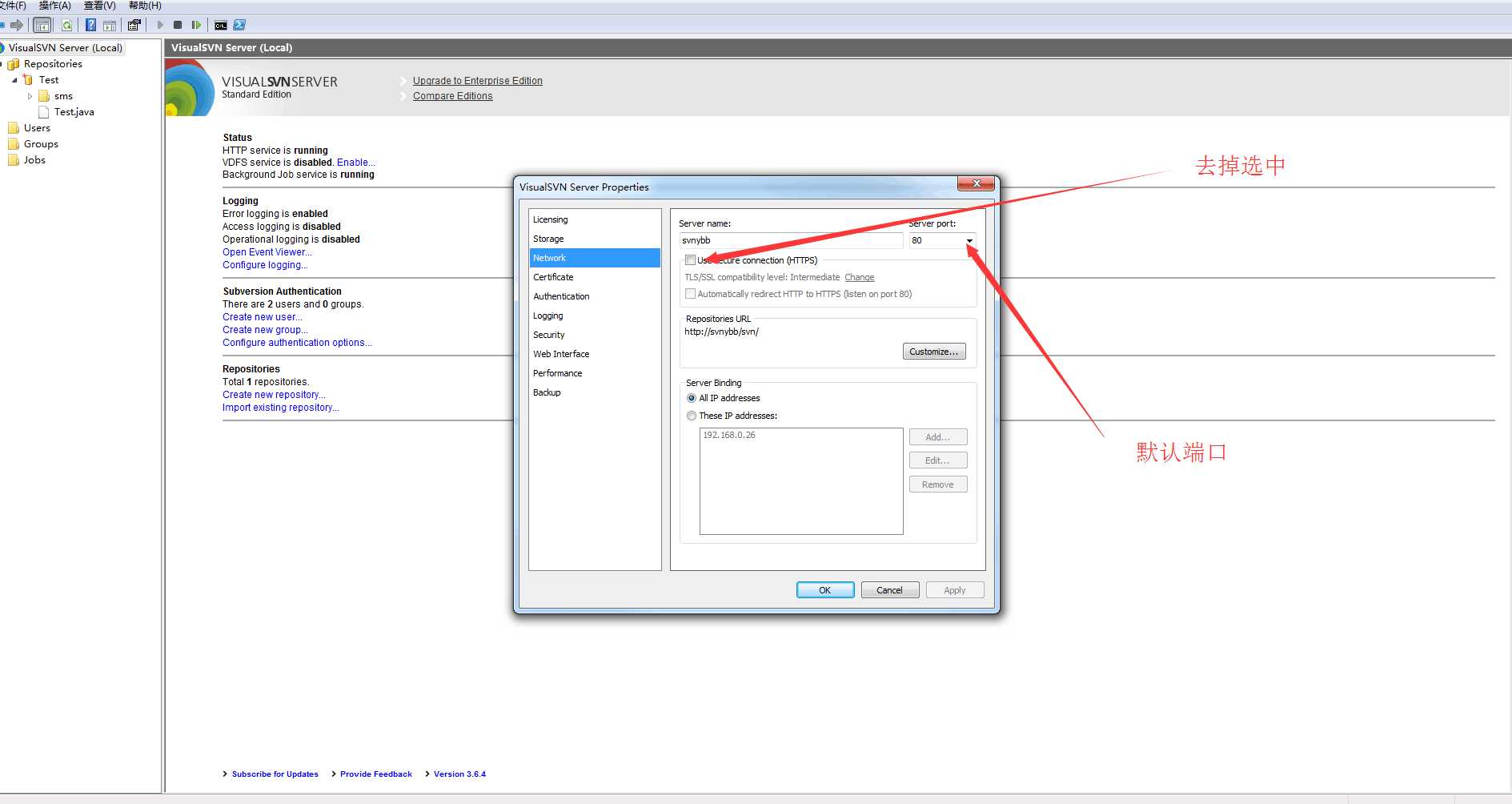
Task: Open Upgrade to Enterprise Edition link
Action: [x=478, y=81]
